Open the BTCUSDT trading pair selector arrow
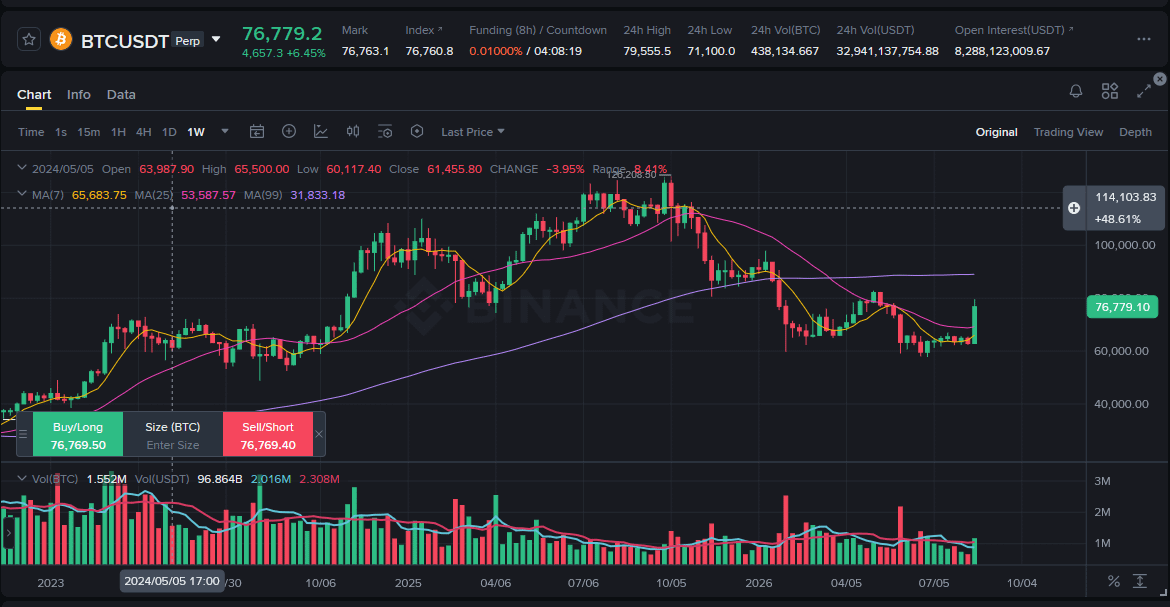Image resolution: width=1170 pixels, height=607 pixels. point(216,40)
